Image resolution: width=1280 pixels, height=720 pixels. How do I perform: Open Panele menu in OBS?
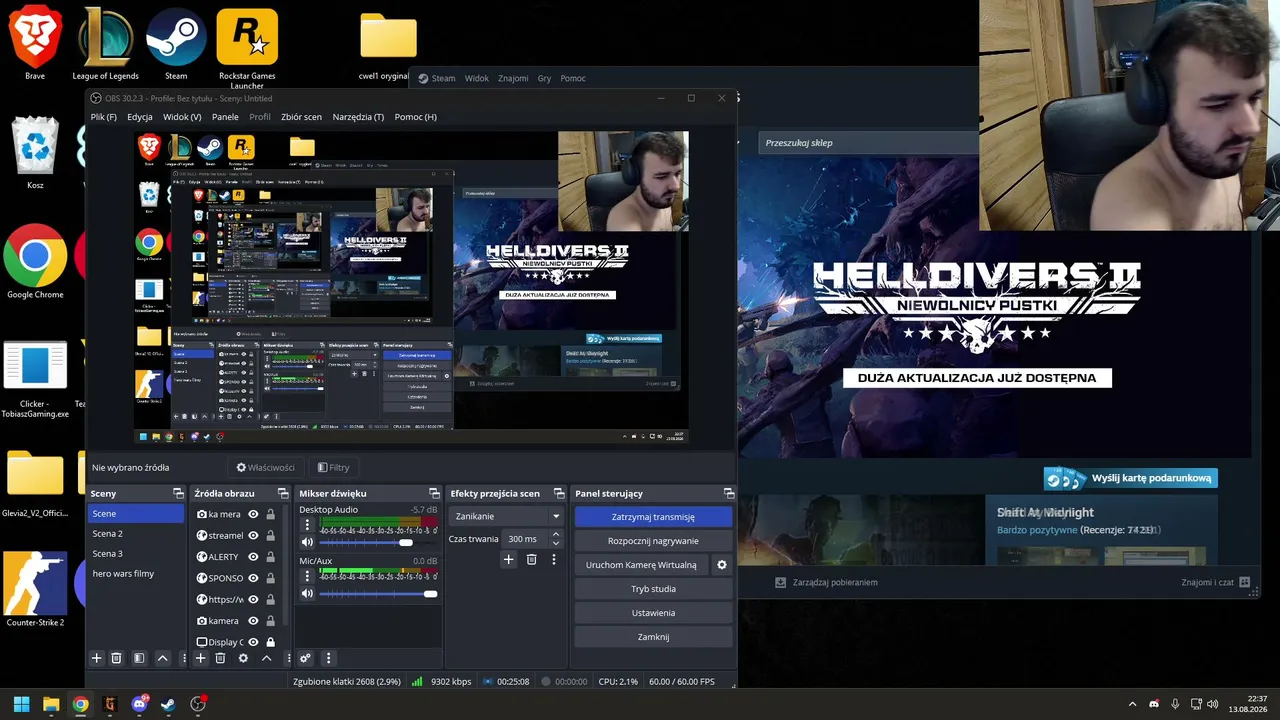pos(225,117)
